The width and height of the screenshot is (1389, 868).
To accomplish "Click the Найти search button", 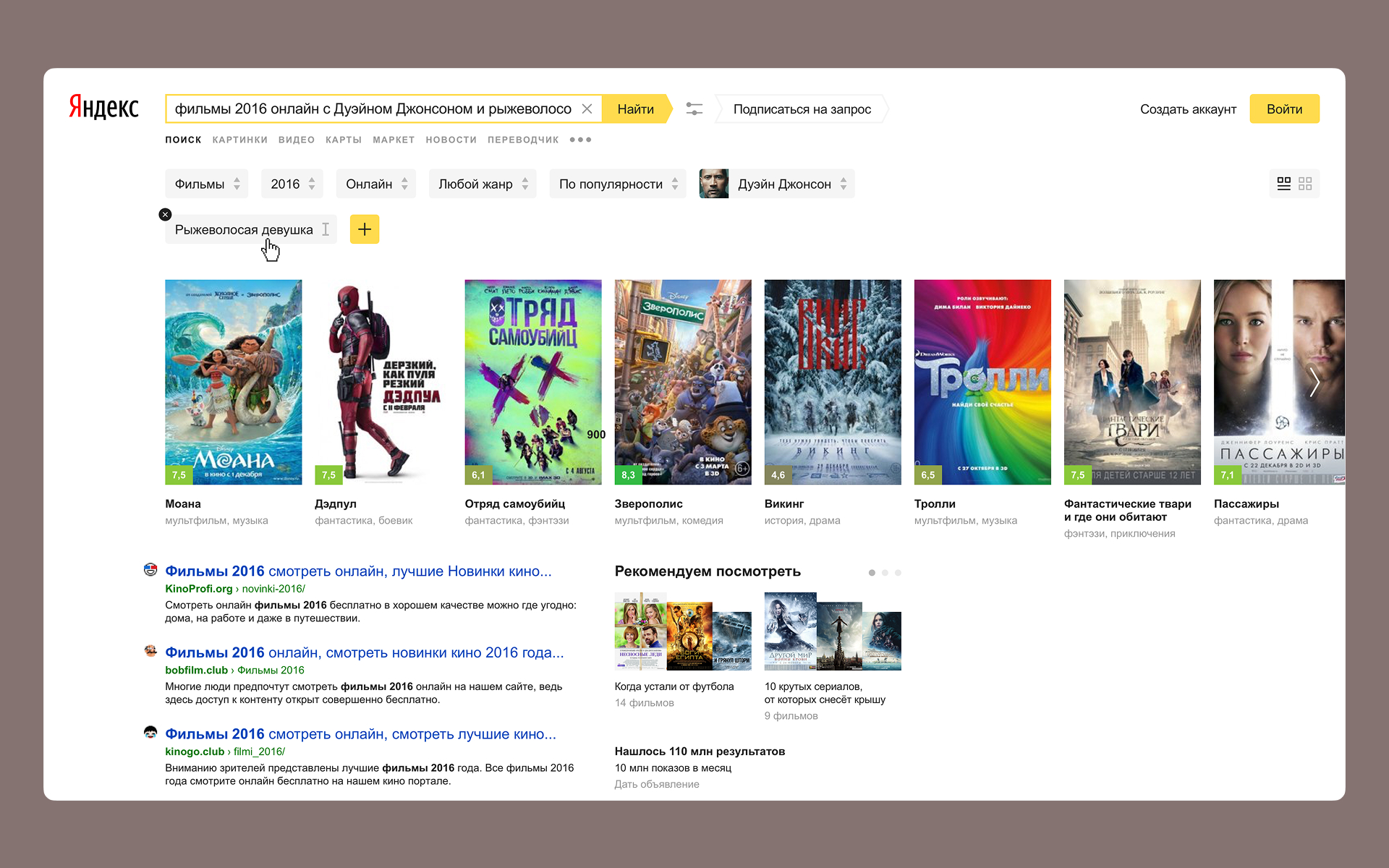I will (636, 109).
